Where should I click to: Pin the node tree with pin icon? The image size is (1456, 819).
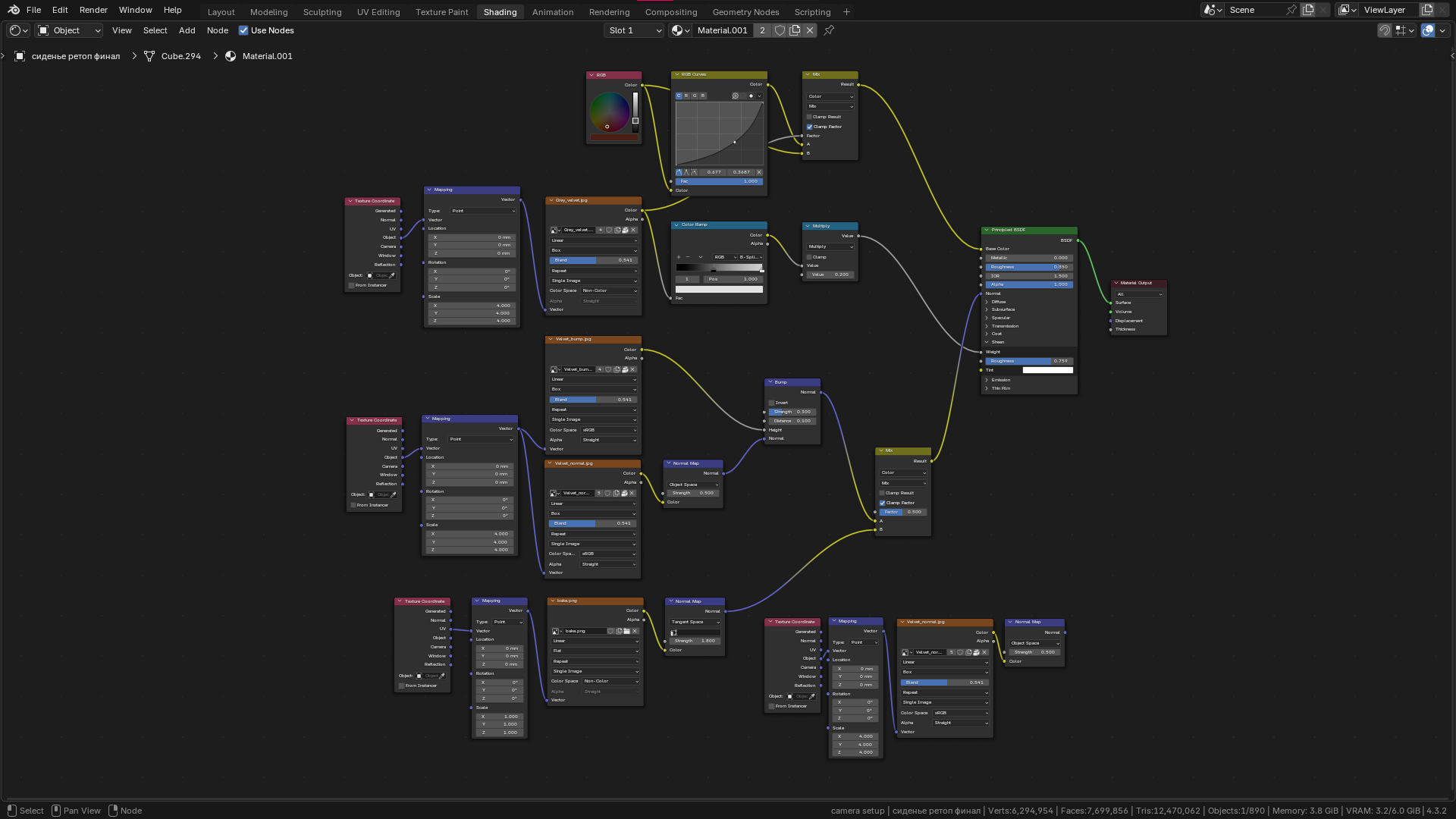coord(829,30)
